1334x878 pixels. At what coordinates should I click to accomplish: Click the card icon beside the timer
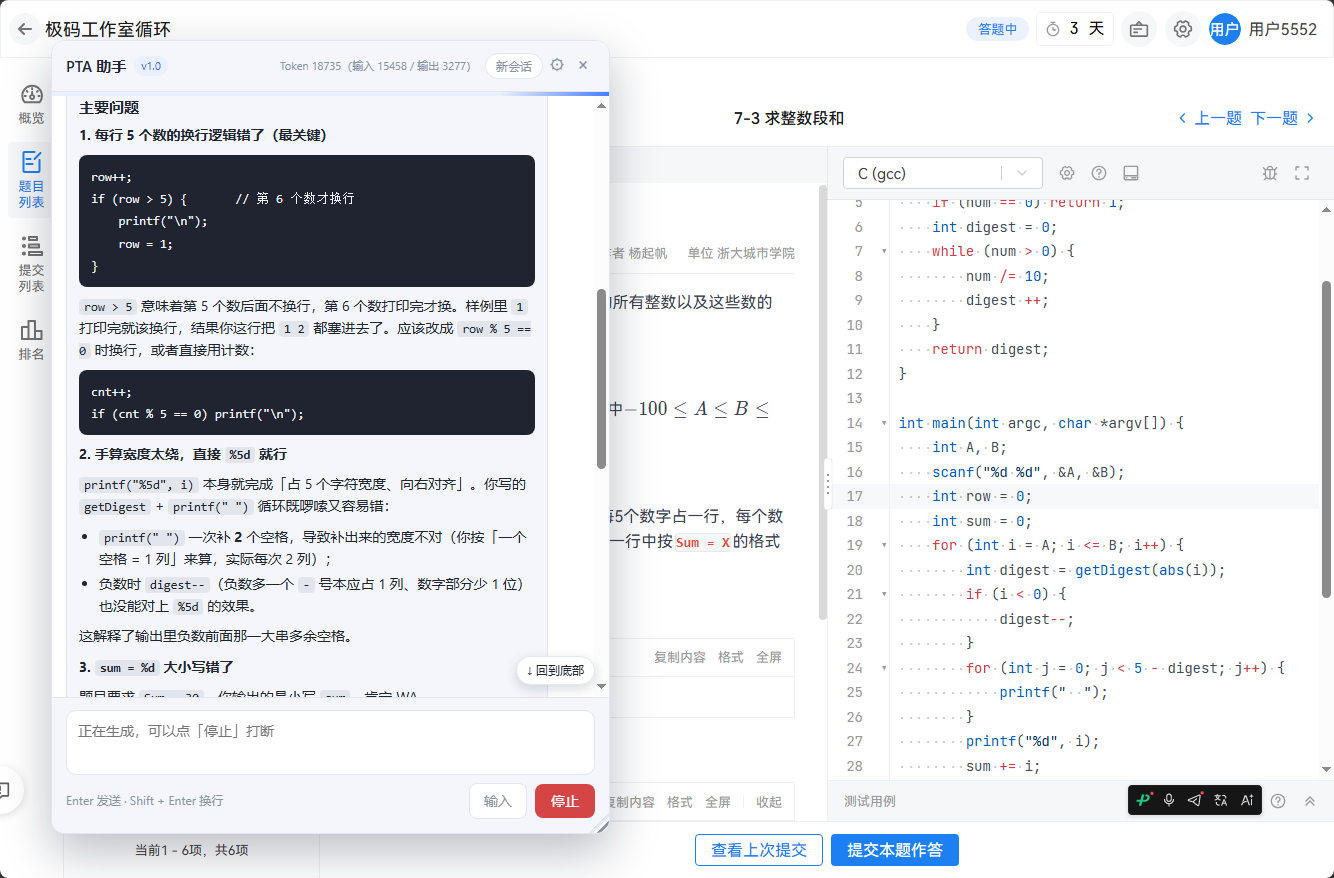click(x=1138, y=29)
